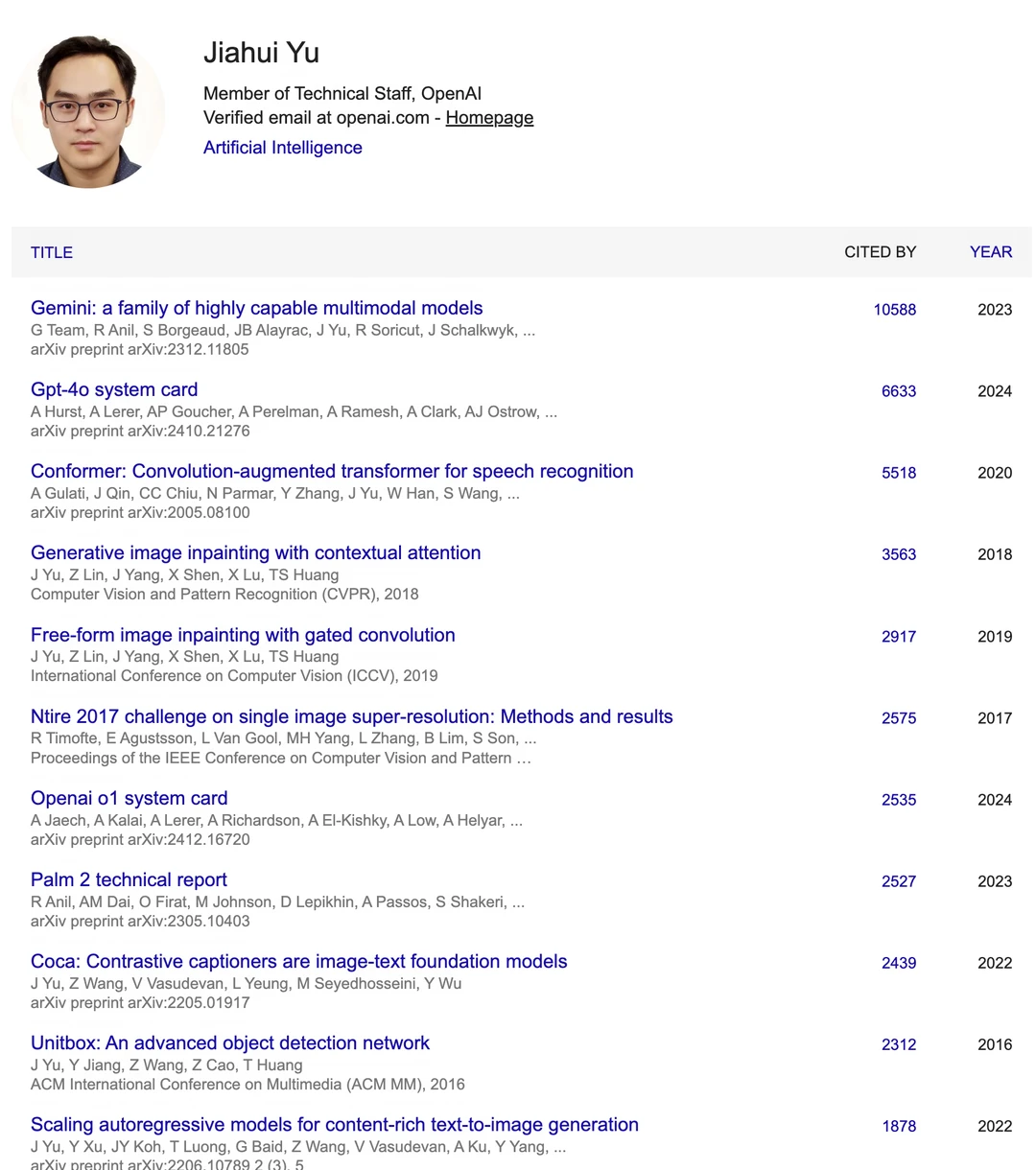The width and height of the screenshot is (1036, 1170).
Task: Click author line starting 'A Jaech, A Kalai'
Action: click(276, 820)
